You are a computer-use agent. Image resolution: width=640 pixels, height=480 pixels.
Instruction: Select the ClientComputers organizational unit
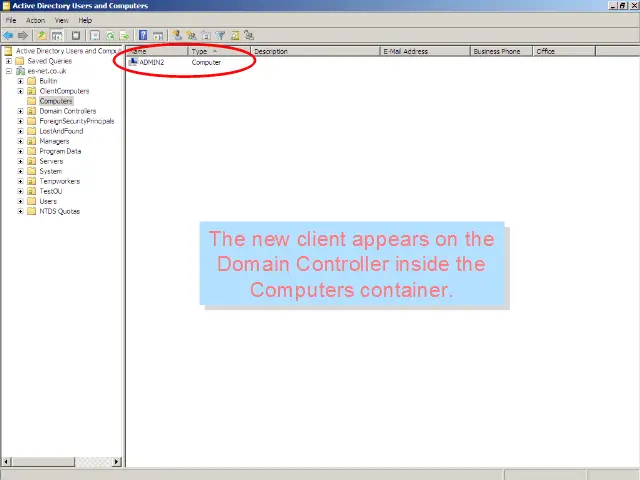[64, 91]
